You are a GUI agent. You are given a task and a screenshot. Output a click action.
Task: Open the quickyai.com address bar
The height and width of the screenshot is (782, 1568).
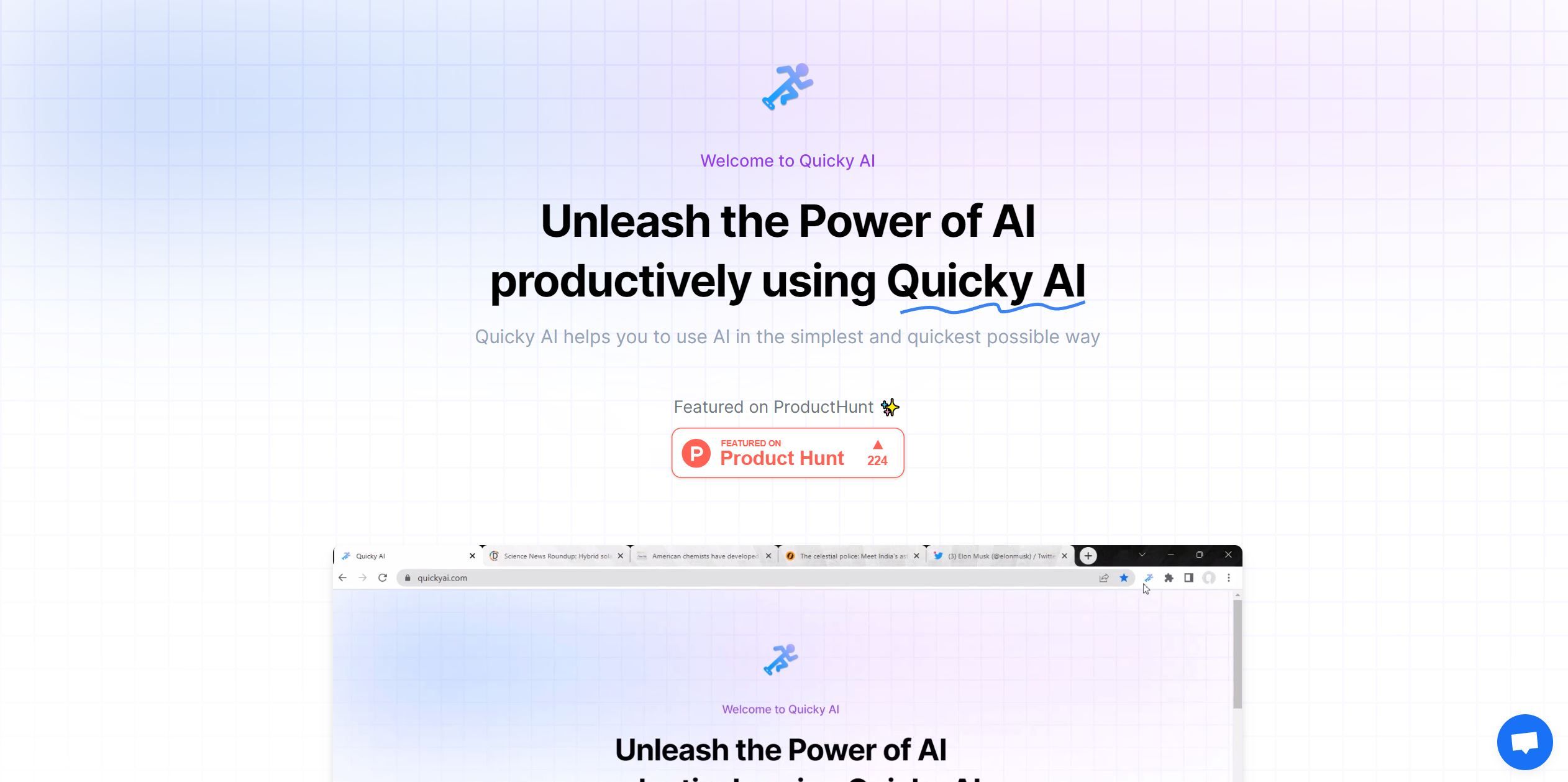440,578
